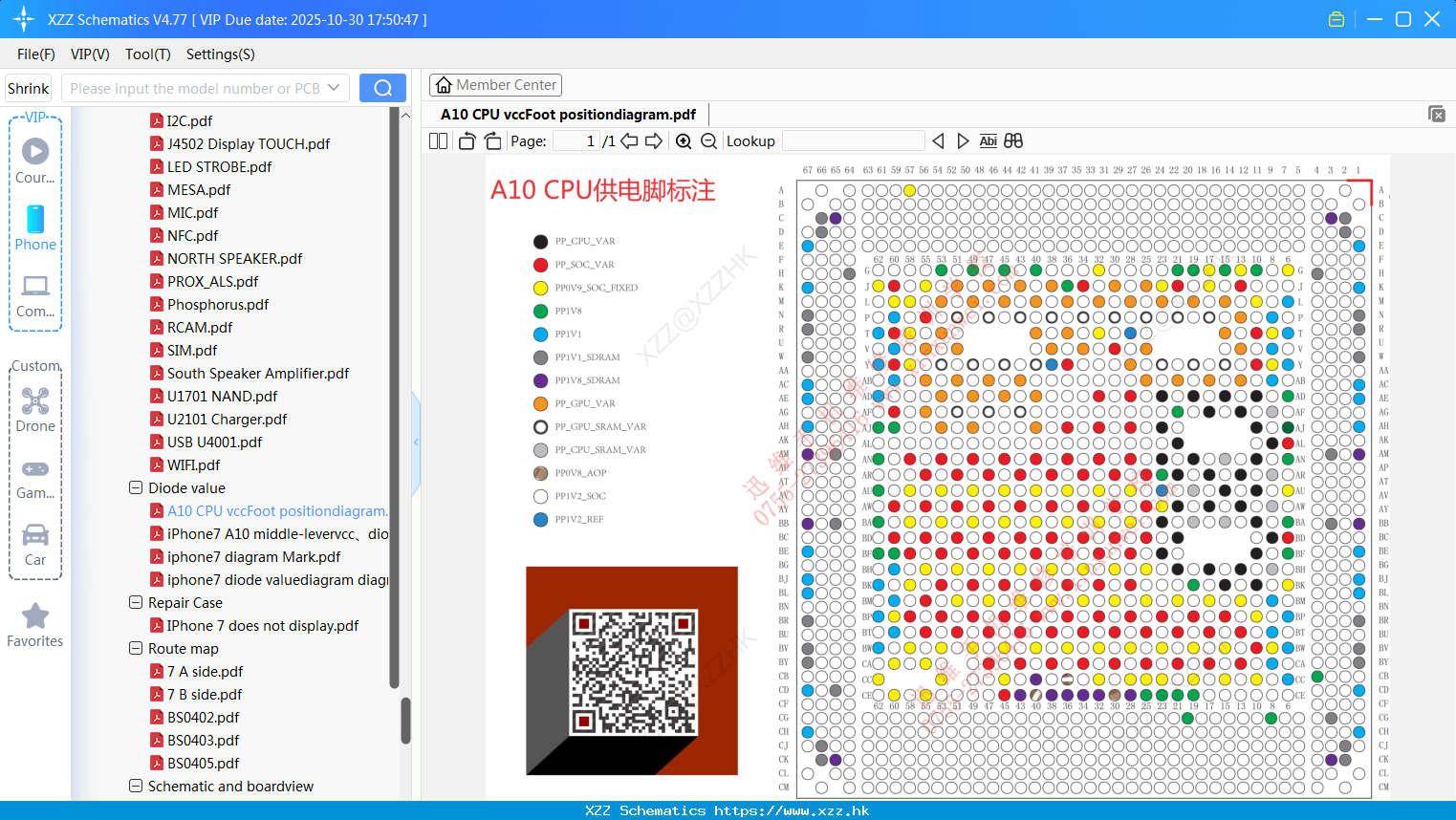The height and width of the screenshot is (820, 1456).
Task: Click the PP_SOC_VAR red legend dot
Action: pyautogui.click(x=540, y=265)
